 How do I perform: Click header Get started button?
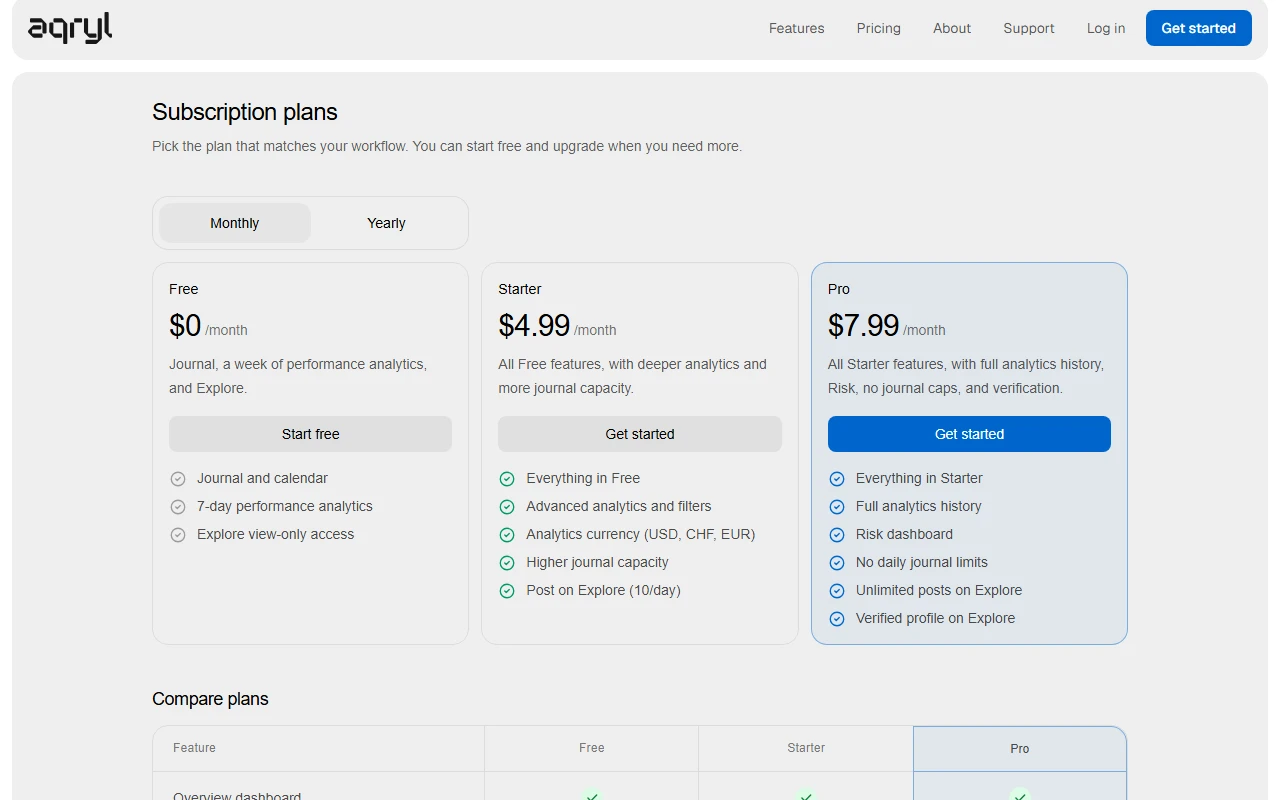(1198, 28)
